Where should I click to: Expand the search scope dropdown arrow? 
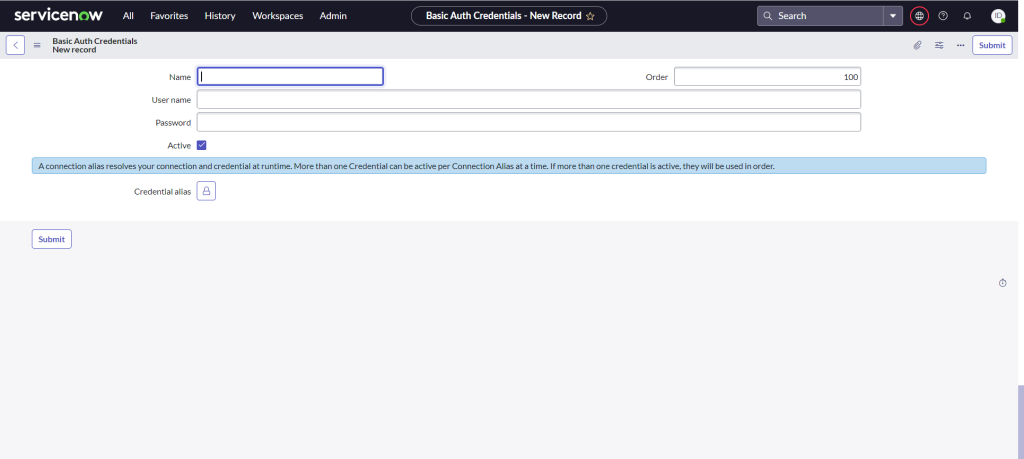(893, 16)
